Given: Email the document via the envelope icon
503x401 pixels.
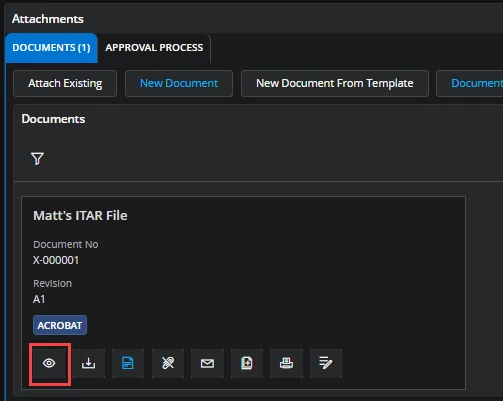Looking at the screenshot, I should pyautogui.click(x=207, y=363).
